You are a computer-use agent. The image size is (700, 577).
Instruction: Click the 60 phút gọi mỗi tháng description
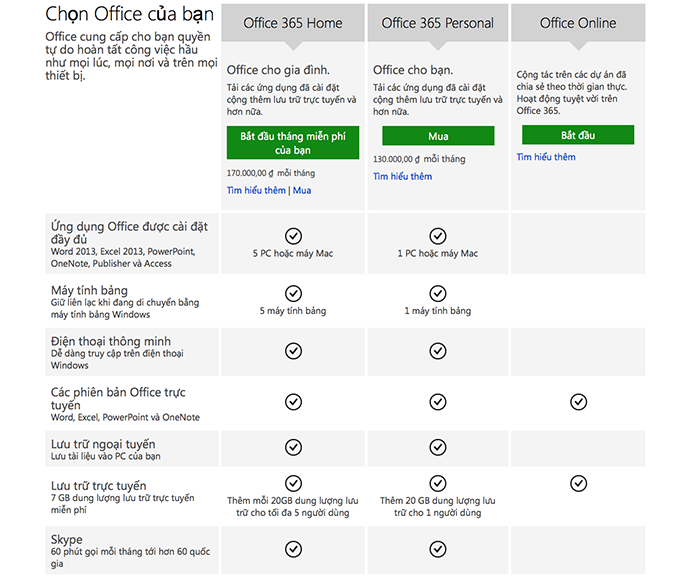[130, 557]
